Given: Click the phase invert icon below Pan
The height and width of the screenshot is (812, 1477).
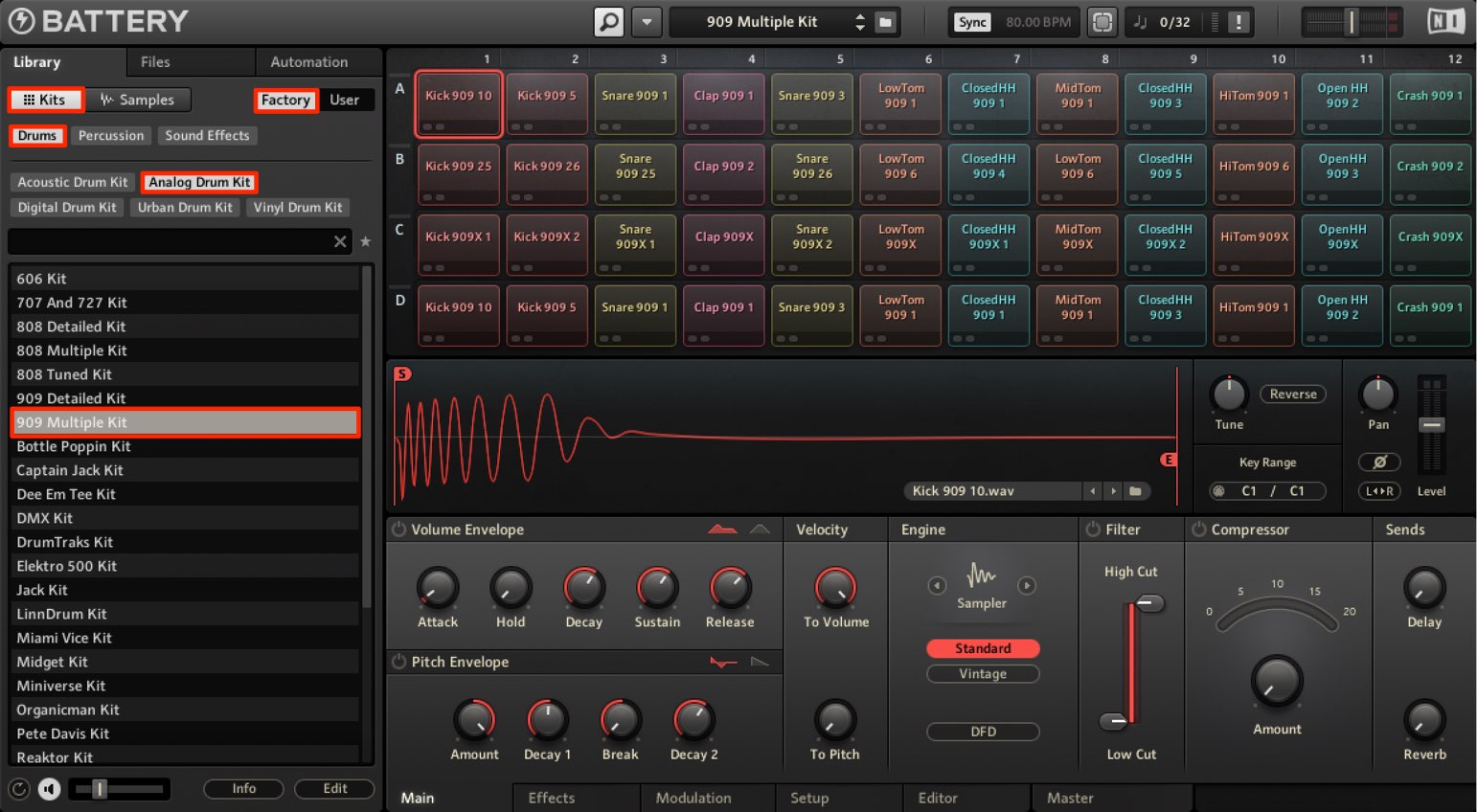Looking at the screenshot, I should tap(1379, 462).
